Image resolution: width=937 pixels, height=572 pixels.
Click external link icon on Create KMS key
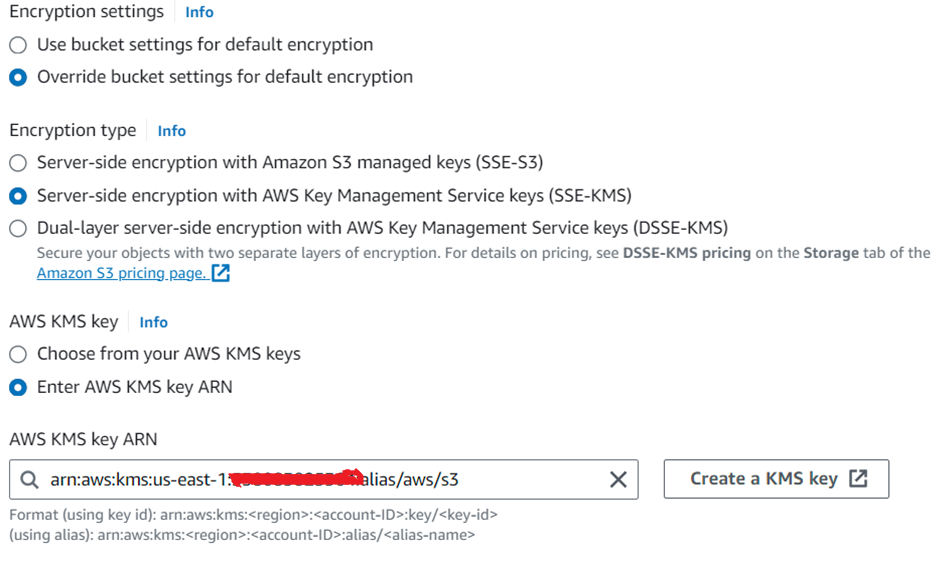pyautogui.click(x=858, y=479)
